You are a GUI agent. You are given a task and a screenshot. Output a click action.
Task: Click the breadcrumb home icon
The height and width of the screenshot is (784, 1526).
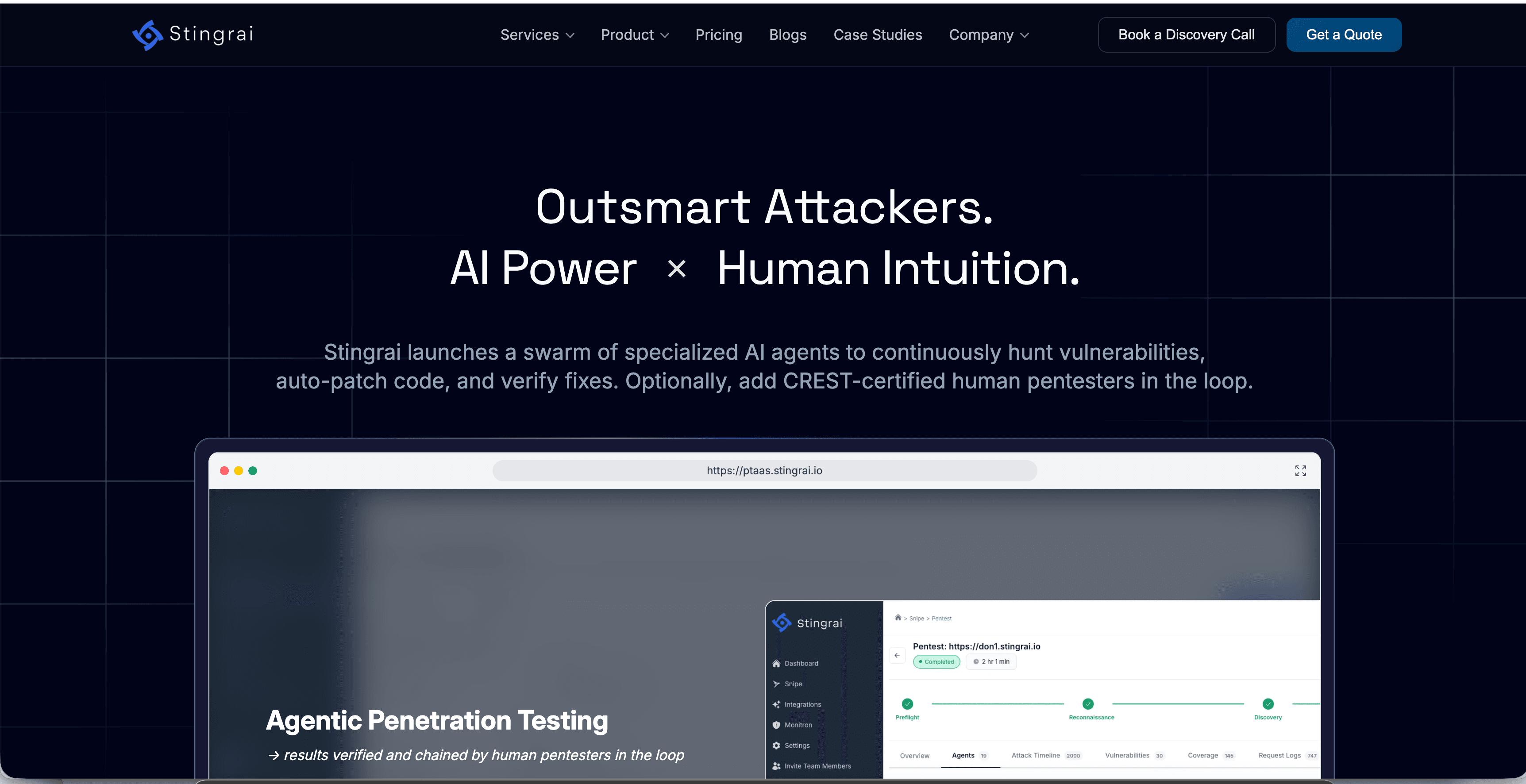point(898,618)
